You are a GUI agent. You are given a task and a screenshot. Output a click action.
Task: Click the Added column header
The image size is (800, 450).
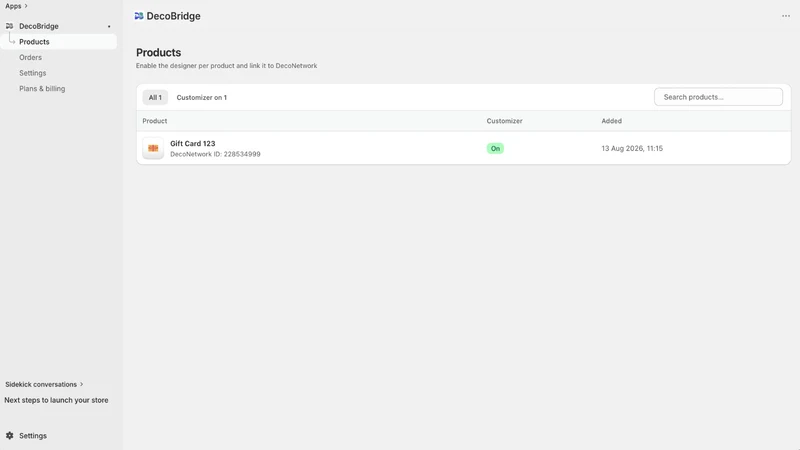[611, 121]
